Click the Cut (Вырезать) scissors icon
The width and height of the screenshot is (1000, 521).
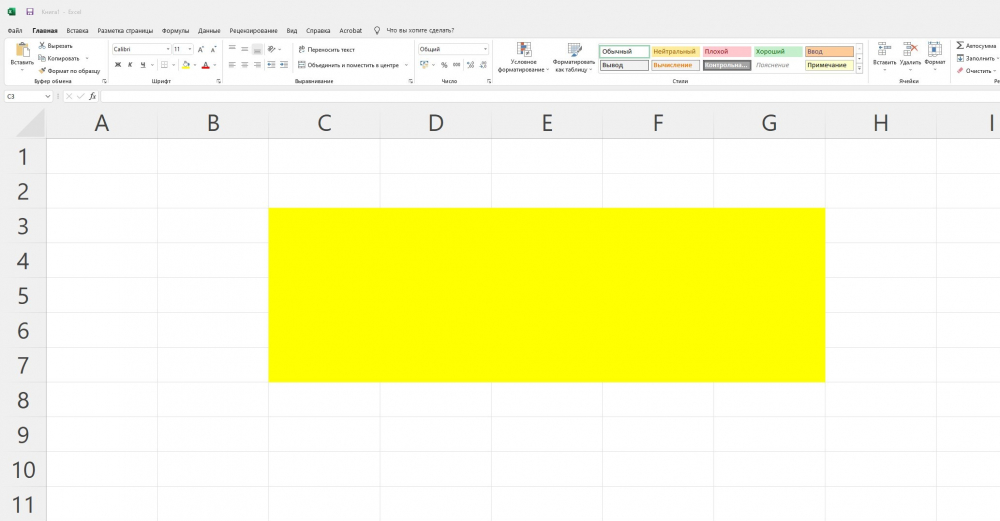42,46
